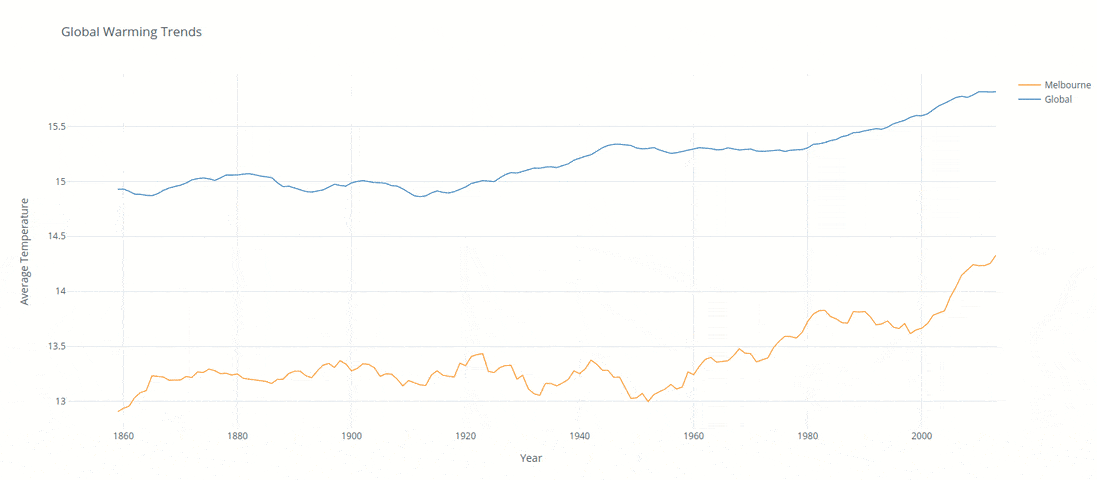The height and width of the screenshot is (480, 1097).
Task: Toggle the Global trace in the legend
Action: [1058, 99]
